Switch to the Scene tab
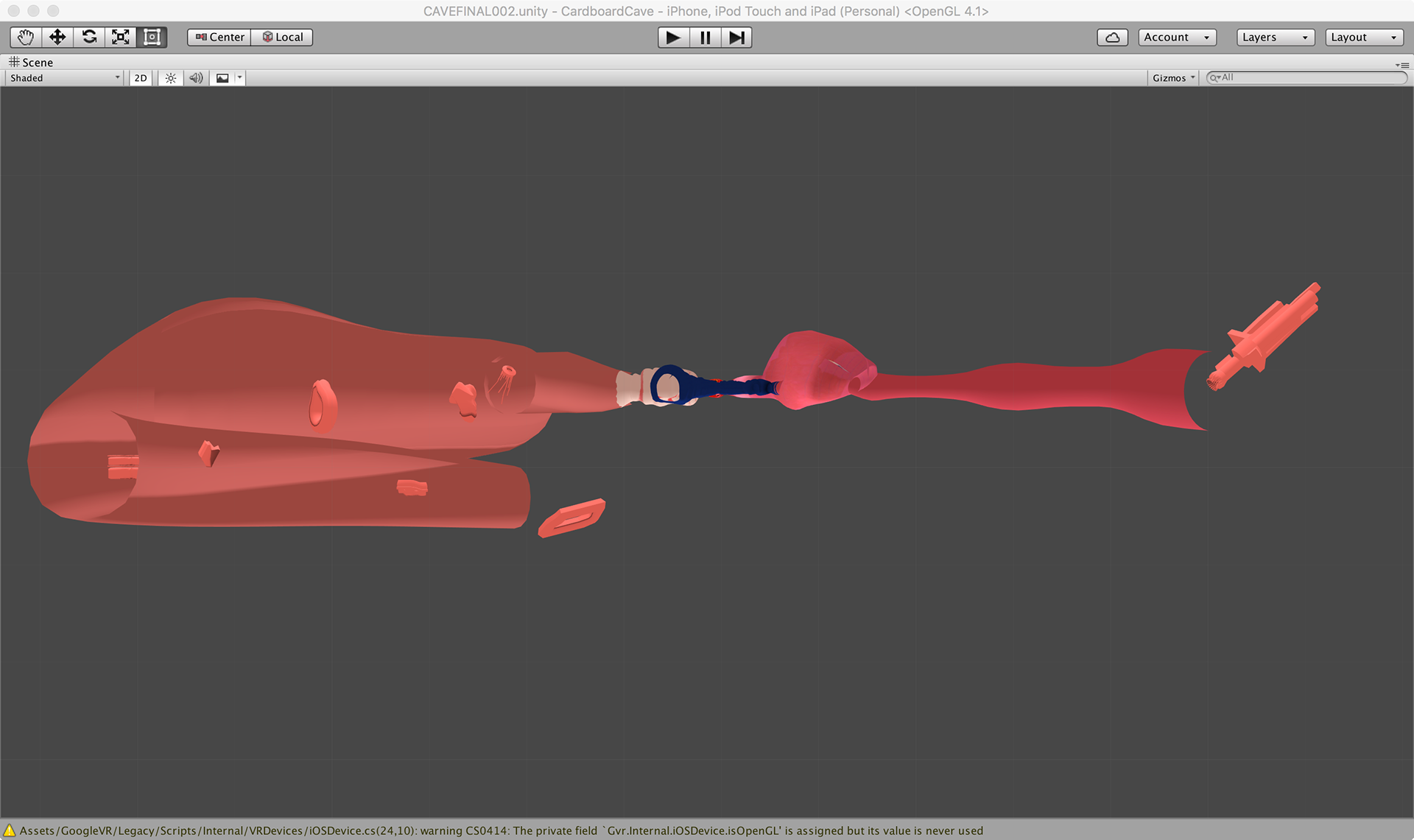Screen dimensions: 1414x840 31,63
